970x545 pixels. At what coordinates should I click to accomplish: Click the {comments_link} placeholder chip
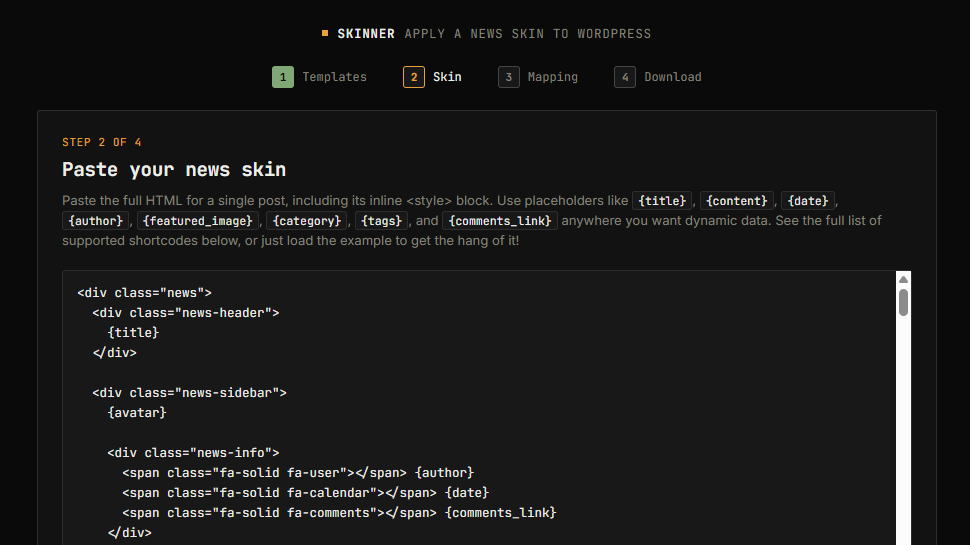500,221
